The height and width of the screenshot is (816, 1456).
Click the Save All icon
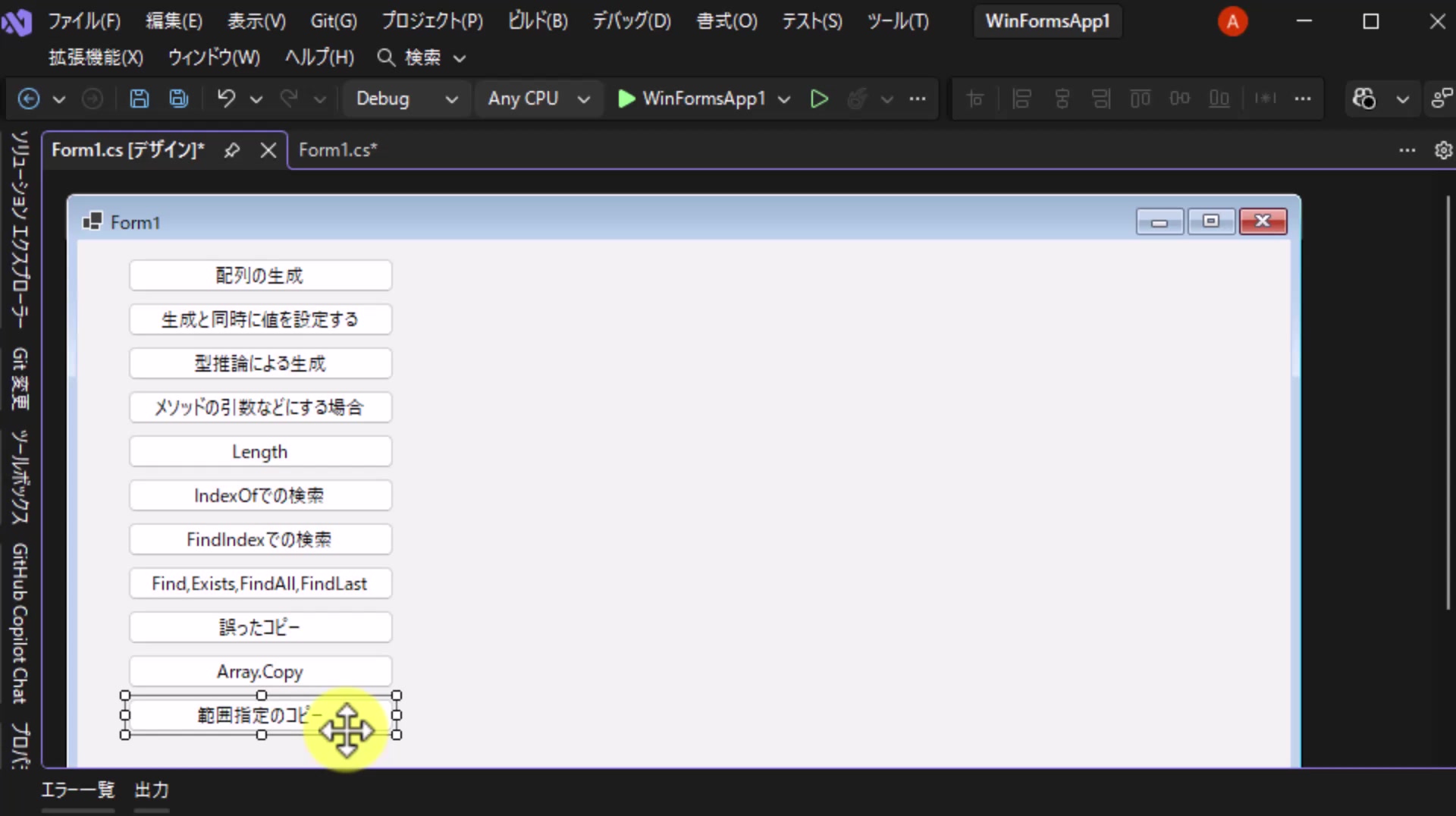[x=179, y=99]
